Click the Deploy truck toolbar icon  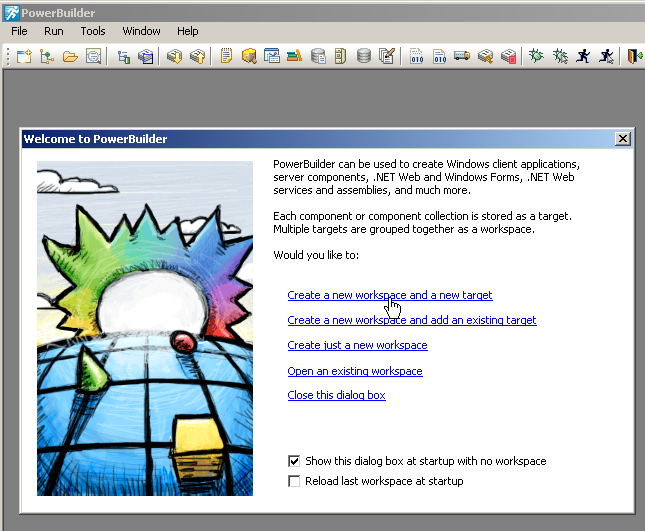[x=462, y=56]
